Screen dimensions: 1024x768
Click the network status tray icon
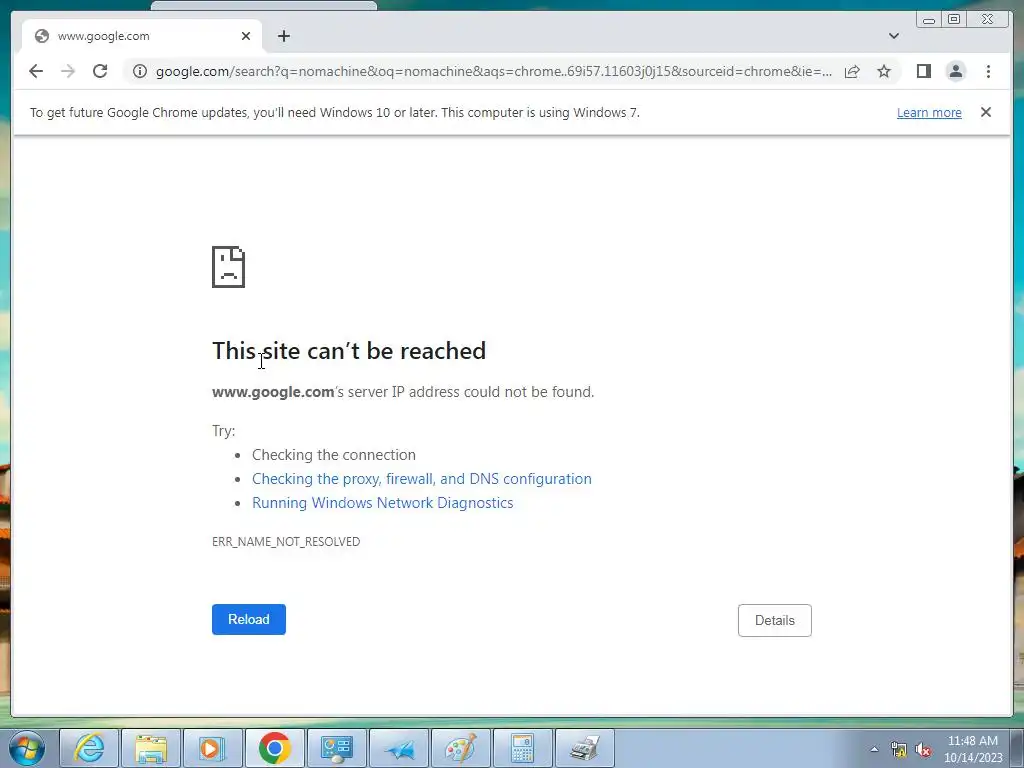(x=899, y=750)
